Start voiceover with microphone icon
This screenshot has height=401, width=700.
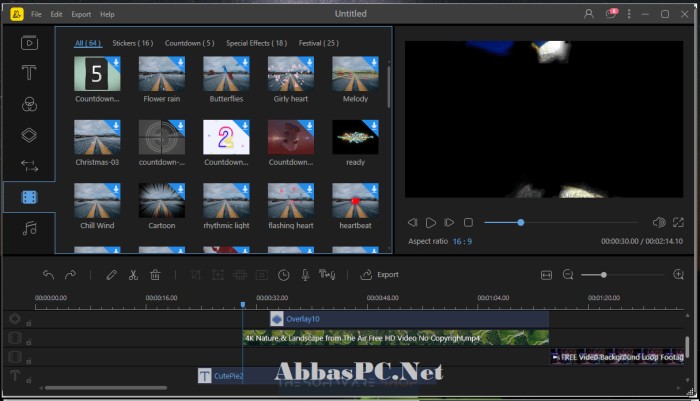tap(305, 275)
